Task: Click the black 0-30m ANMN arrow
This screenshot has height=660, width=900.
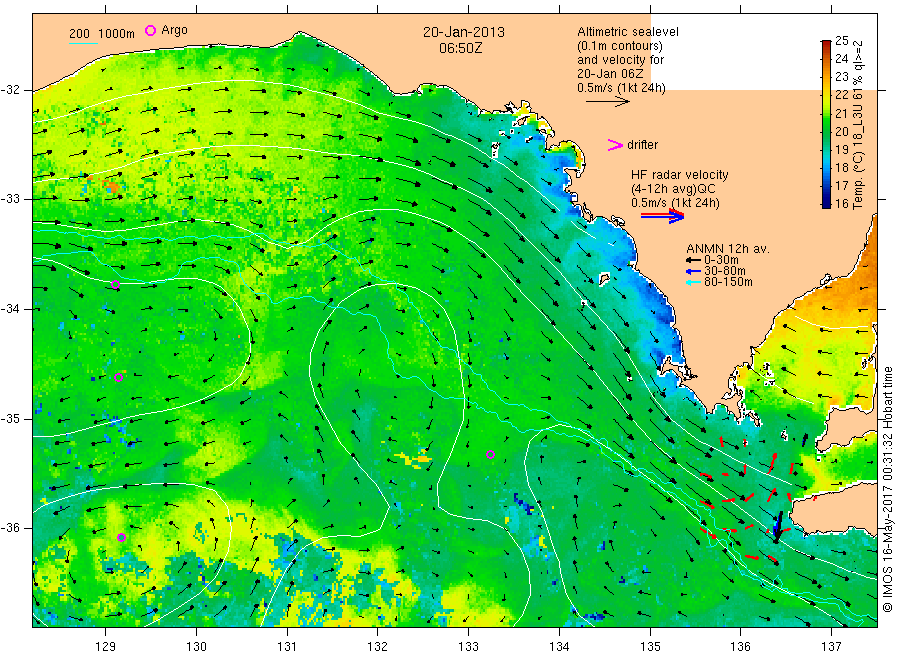Action: (693, 260)
